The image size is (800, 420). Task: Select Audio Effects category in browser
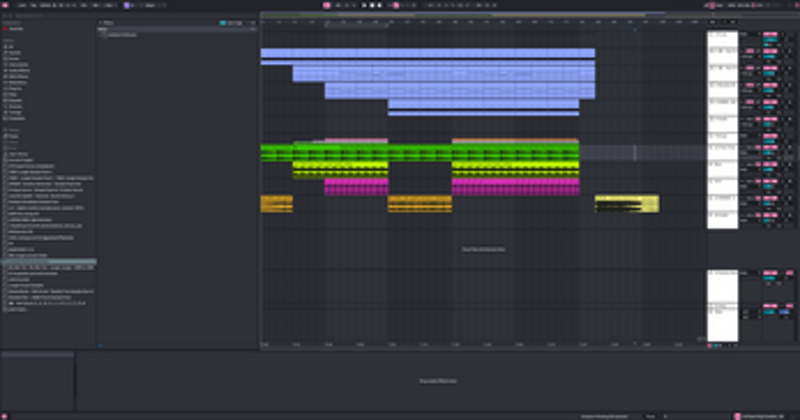click(x=16, y=70)
